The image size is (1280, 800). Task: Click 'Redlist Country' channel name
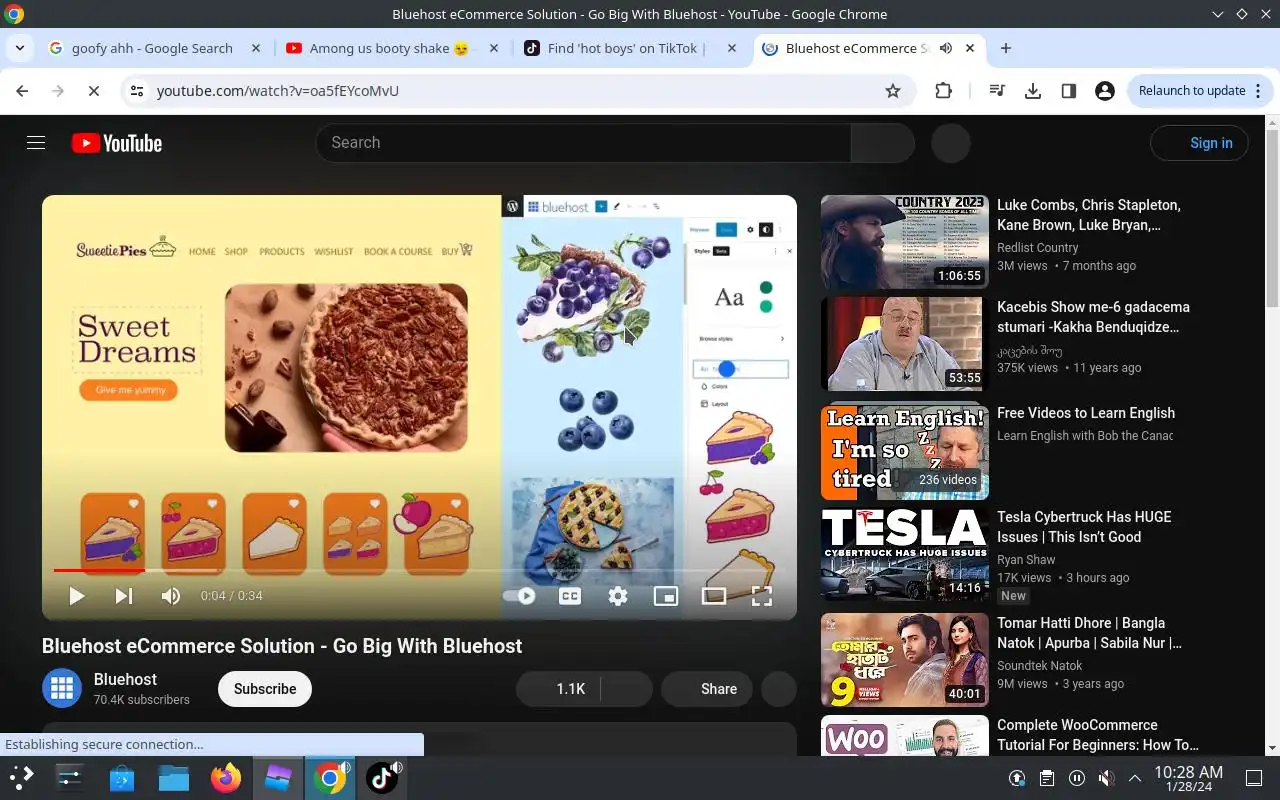pyautogui.click(x=1037, y=248)
